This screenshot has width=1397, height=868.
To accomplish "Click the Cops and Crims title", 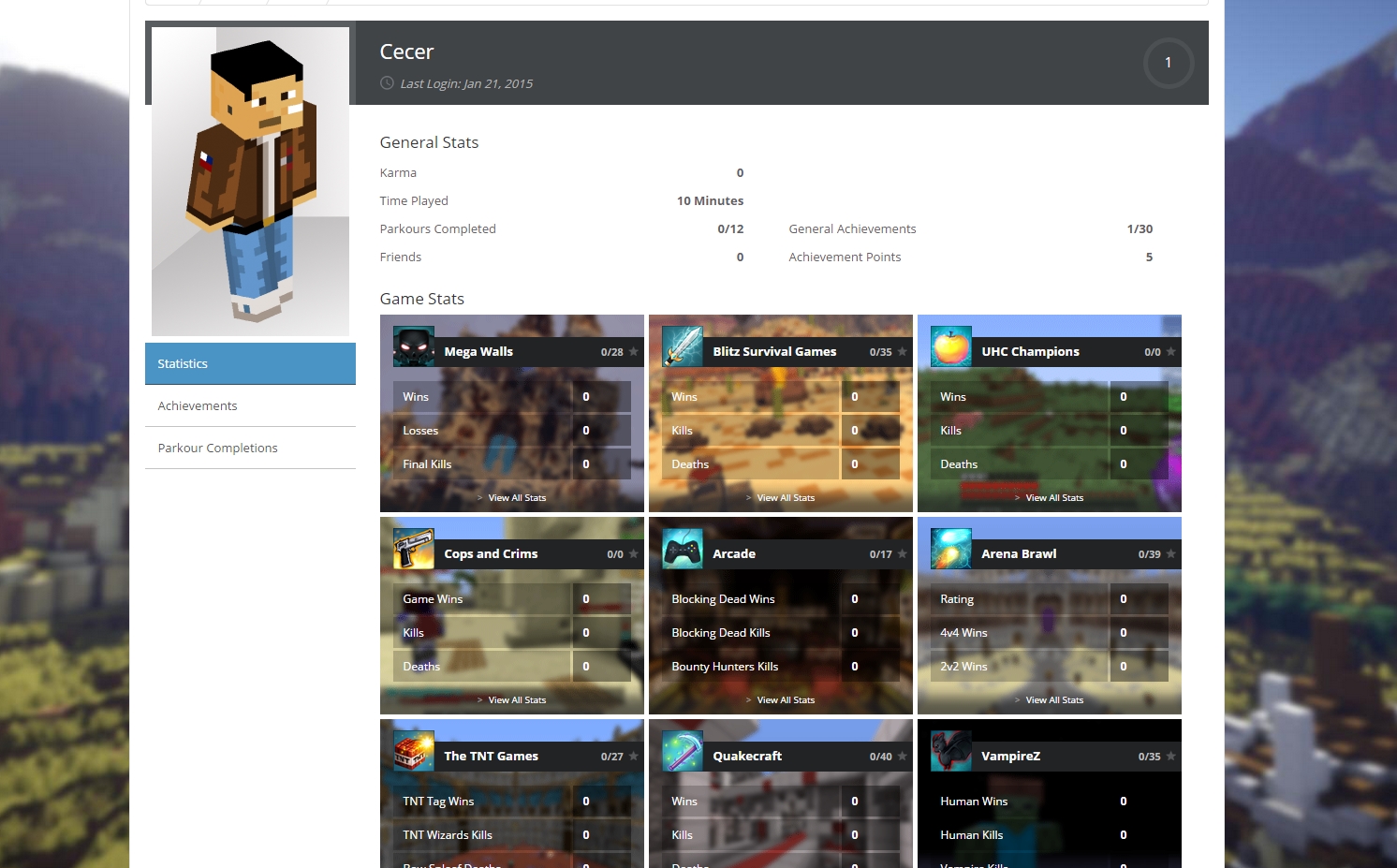I will pyautogui.click(x=491, y=554).
